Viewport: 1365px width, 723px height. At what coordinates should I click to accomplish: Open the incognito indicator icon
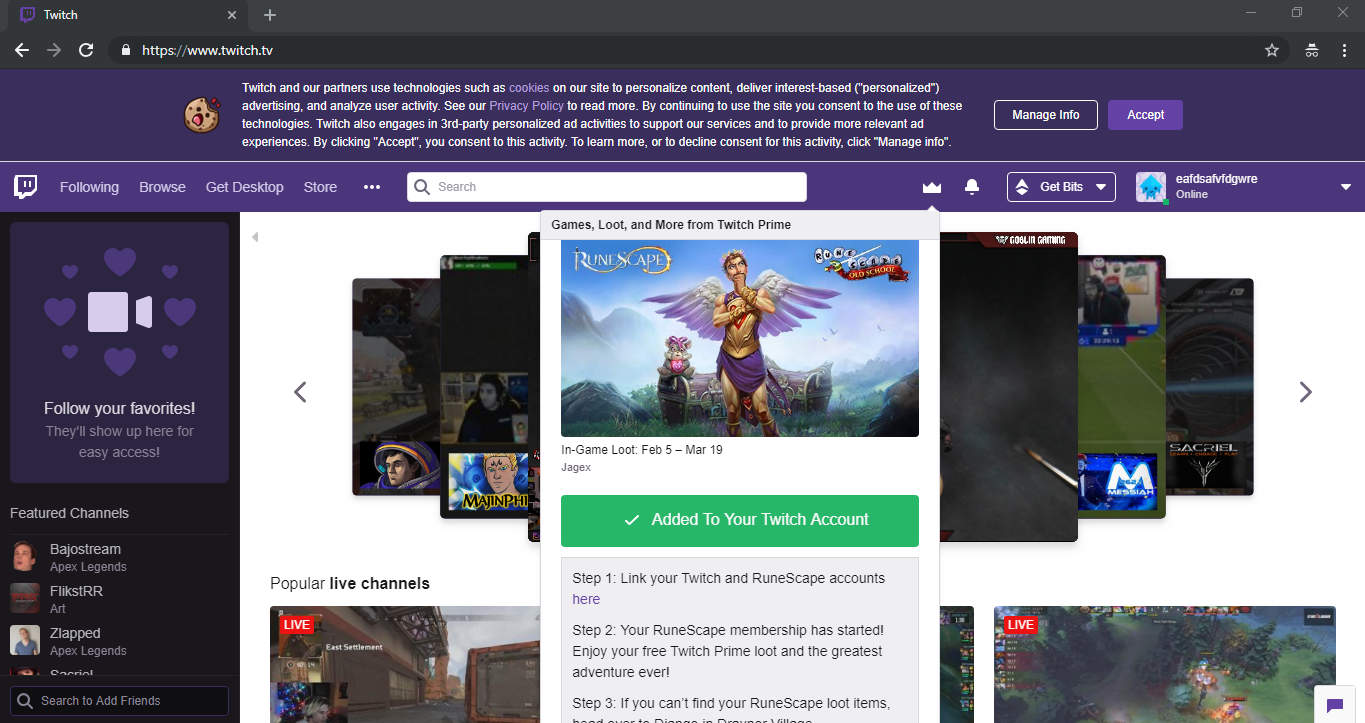click(1312, 50)
